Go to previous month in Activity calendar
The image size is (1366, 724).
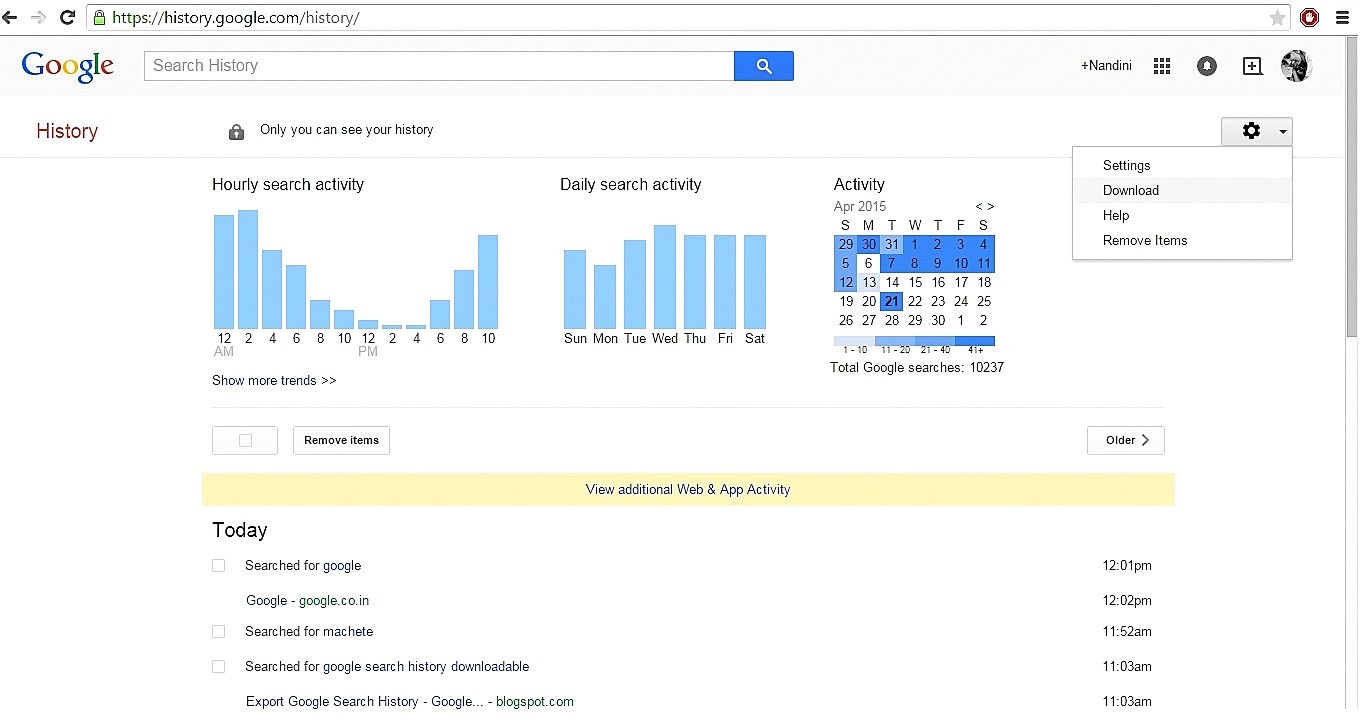pyautogui.click(x=980, y=206)
